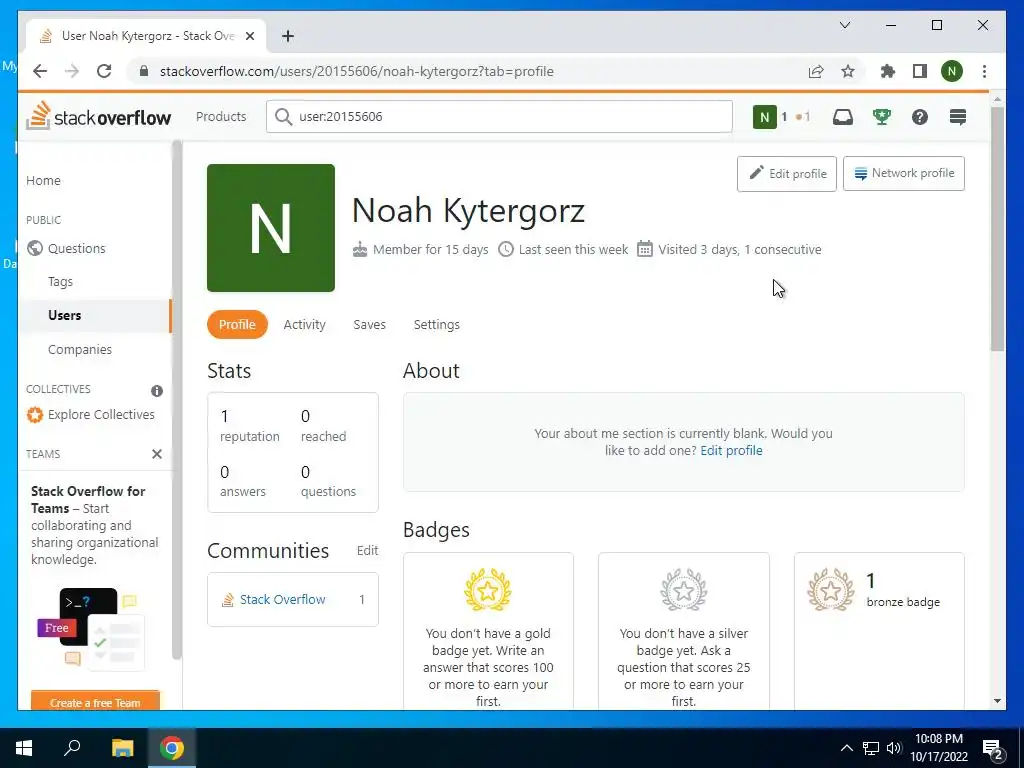Click the search magnifier icon in the search box
Image resolution: width=1024 pixels, height=768 pixels.
[283, 117]
